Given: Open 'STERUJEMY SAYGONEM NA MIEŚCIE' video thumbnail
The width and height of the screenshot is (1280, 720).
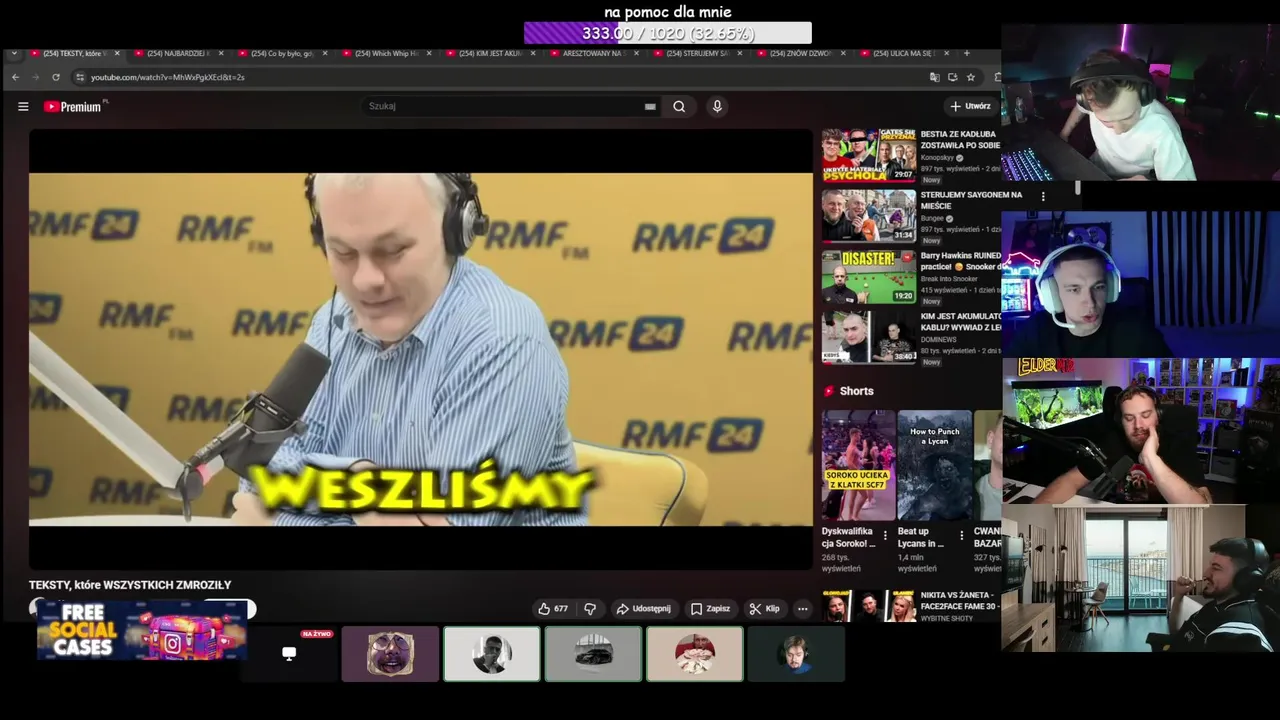Looking at the screenshot, I should coord(868,216).
